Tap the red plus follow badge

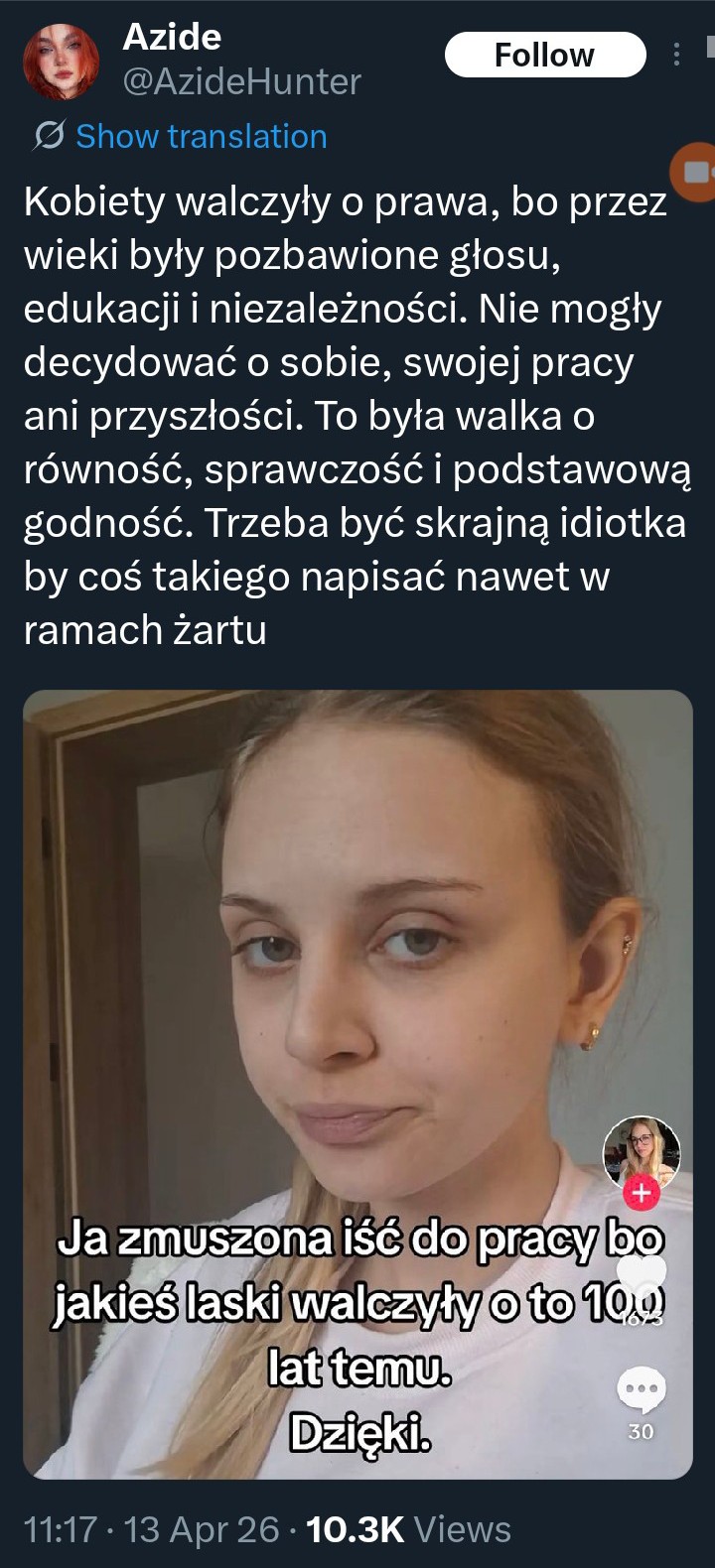642,1193
